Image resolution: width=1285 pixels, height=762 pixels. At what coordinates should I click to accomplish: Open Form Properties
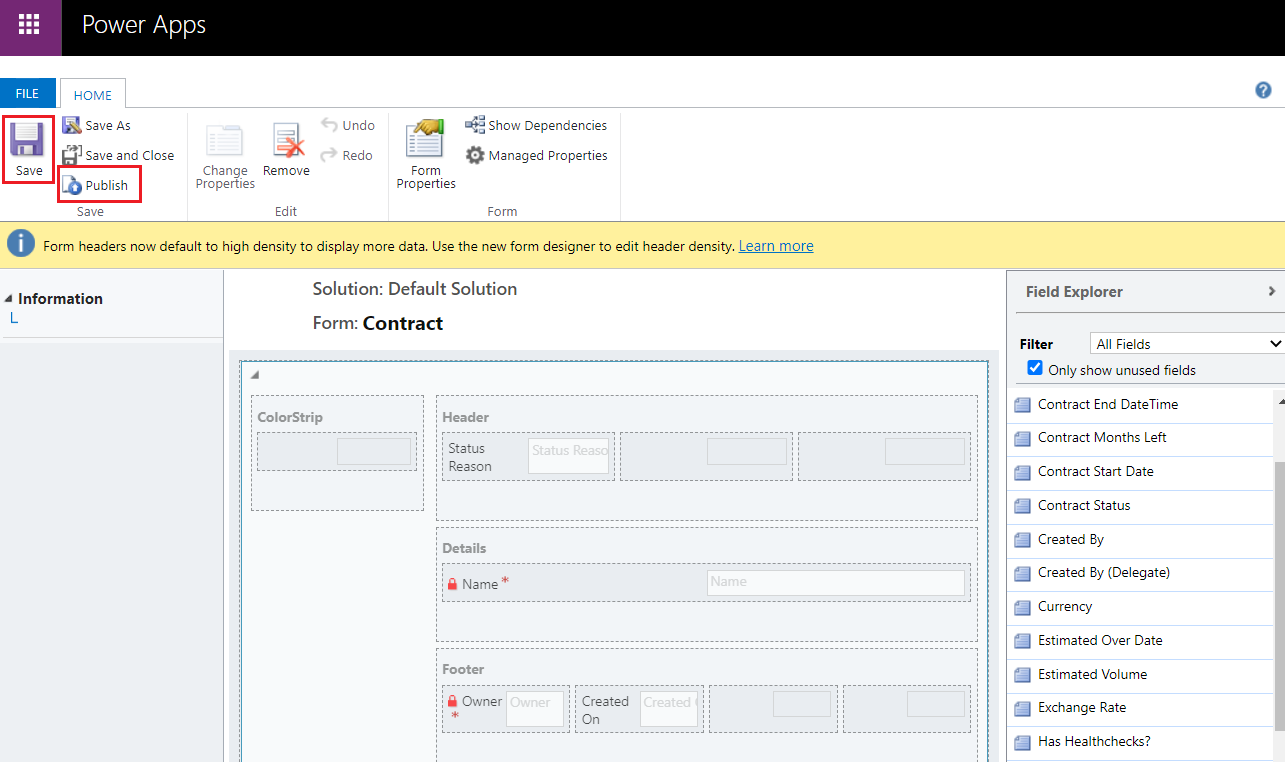pos(426,155)
